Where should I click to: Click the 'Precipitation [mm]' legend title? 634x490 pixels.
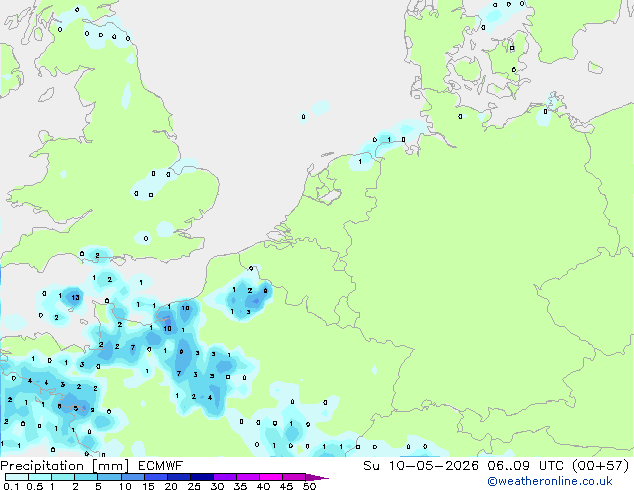point(65,466)
